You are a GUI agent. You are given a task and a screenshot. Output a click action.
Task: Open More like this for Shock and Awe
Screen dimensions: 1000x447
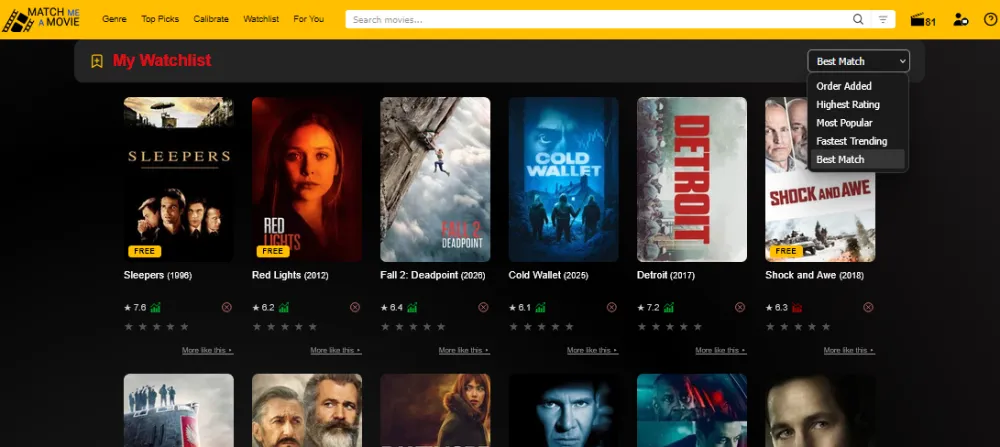[849, 350]
